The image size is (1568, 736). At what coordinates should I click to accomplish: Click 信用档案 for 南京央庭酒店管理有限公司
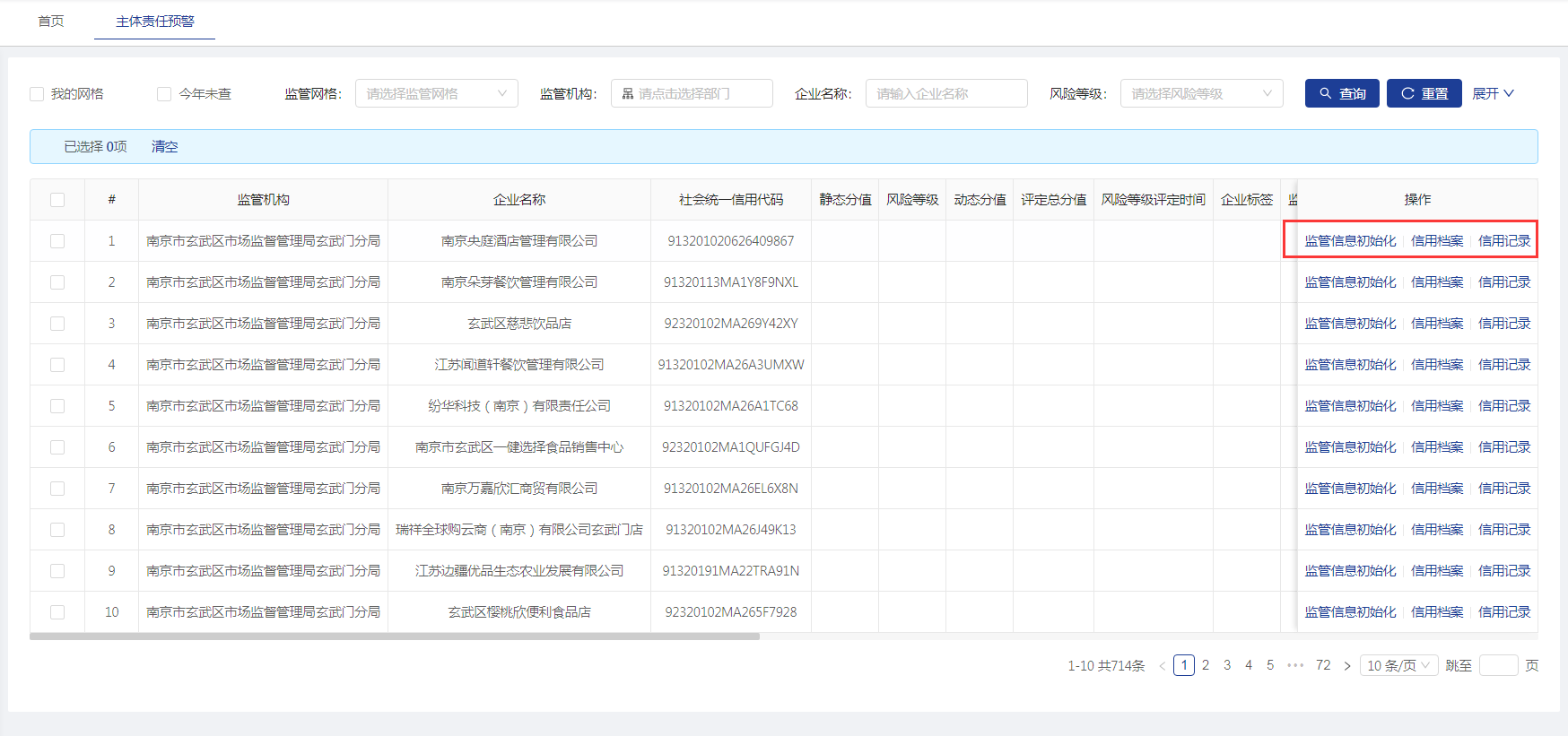click(x=1436, y=241)
